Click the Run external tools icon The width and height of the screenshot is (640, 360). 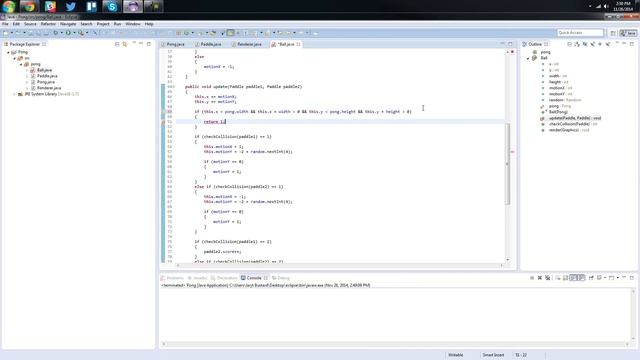pos(81,33)
